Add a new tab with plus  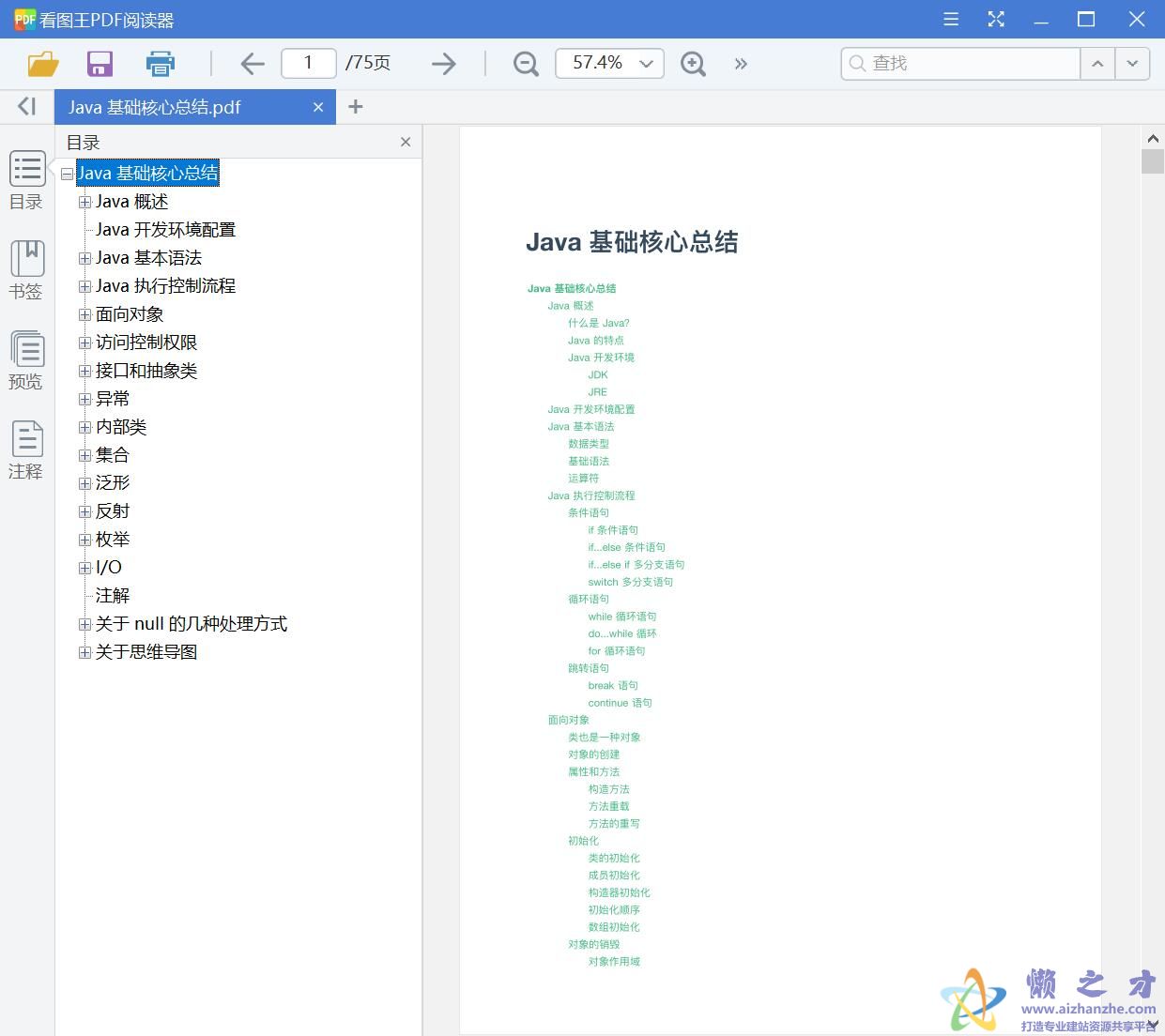point(355,107)
